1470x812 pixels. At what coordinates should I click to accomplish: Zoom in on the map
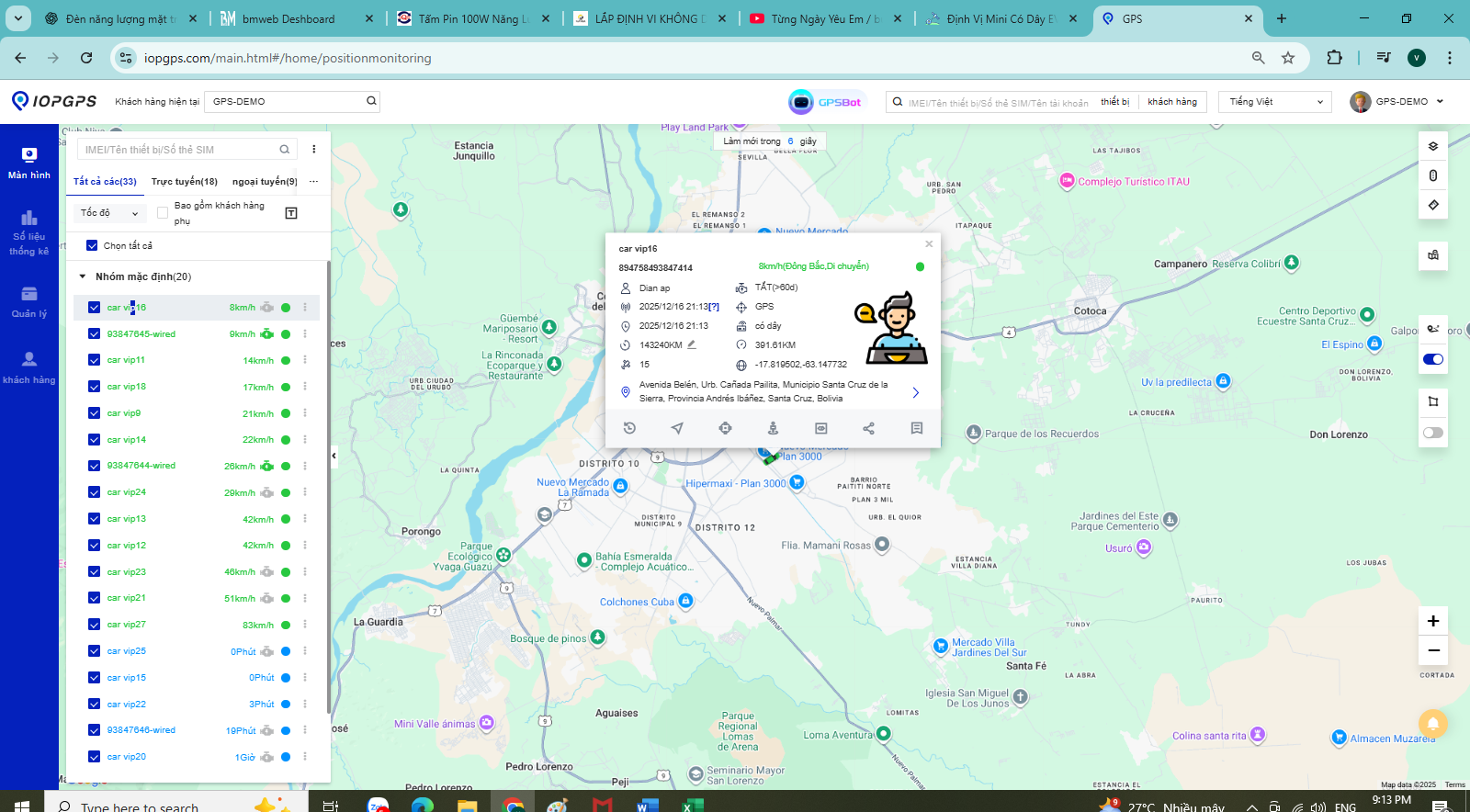point(1432,621)
